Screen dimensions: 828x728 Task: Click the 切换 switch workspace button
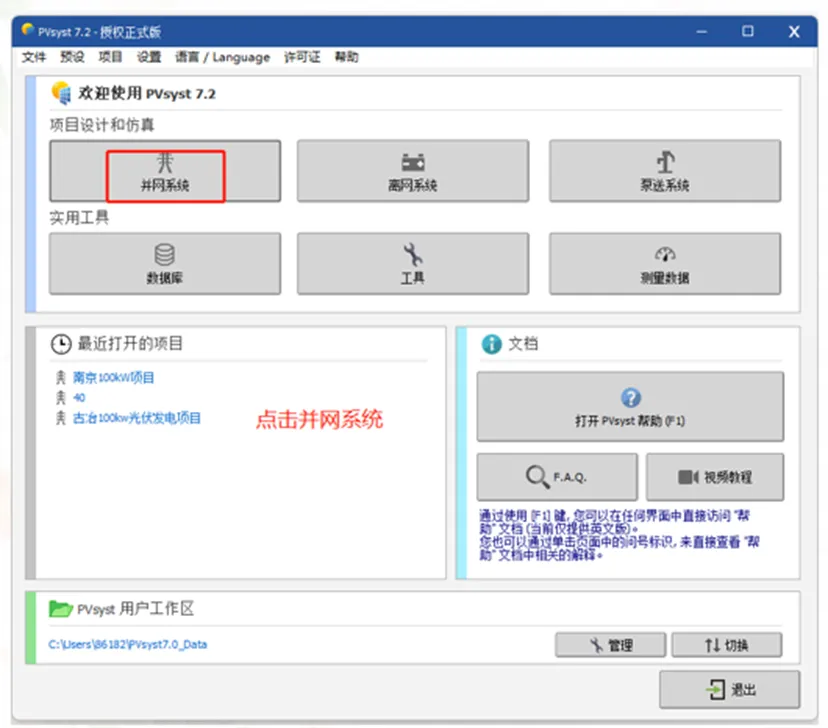727,645
